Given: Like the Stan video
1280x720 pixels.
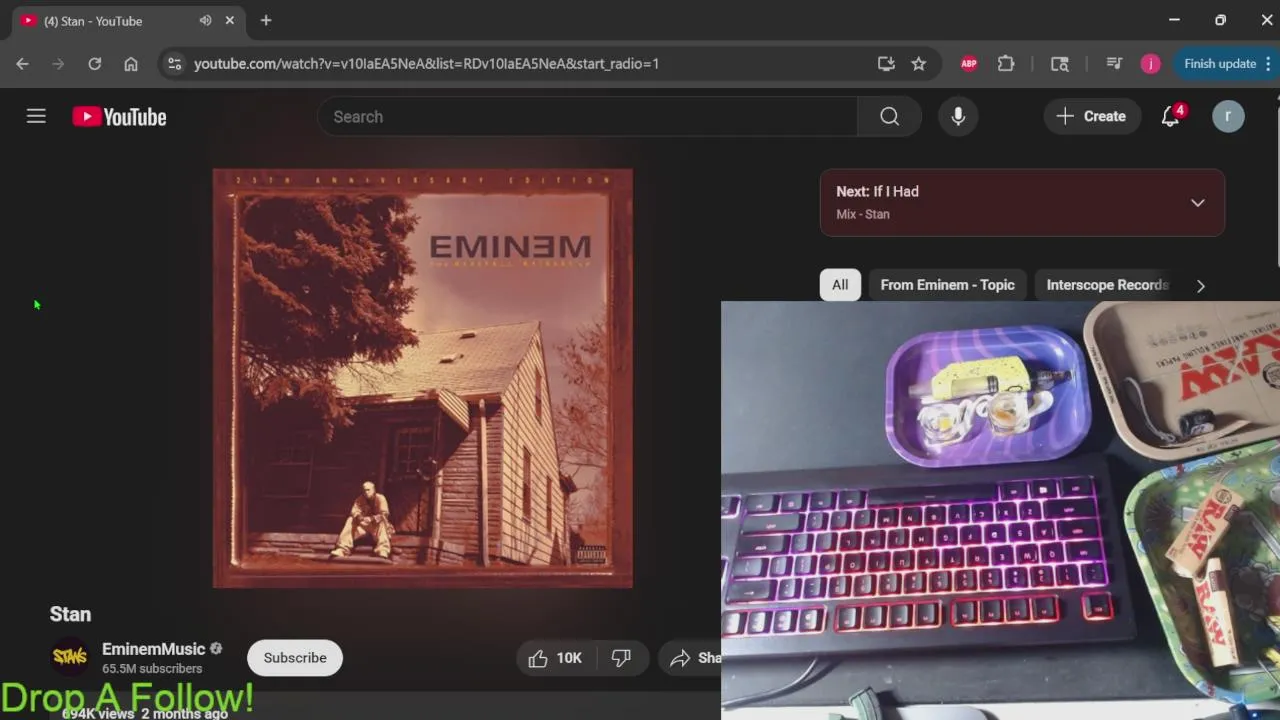Looking at the screenshot, I should pos(555,658).
